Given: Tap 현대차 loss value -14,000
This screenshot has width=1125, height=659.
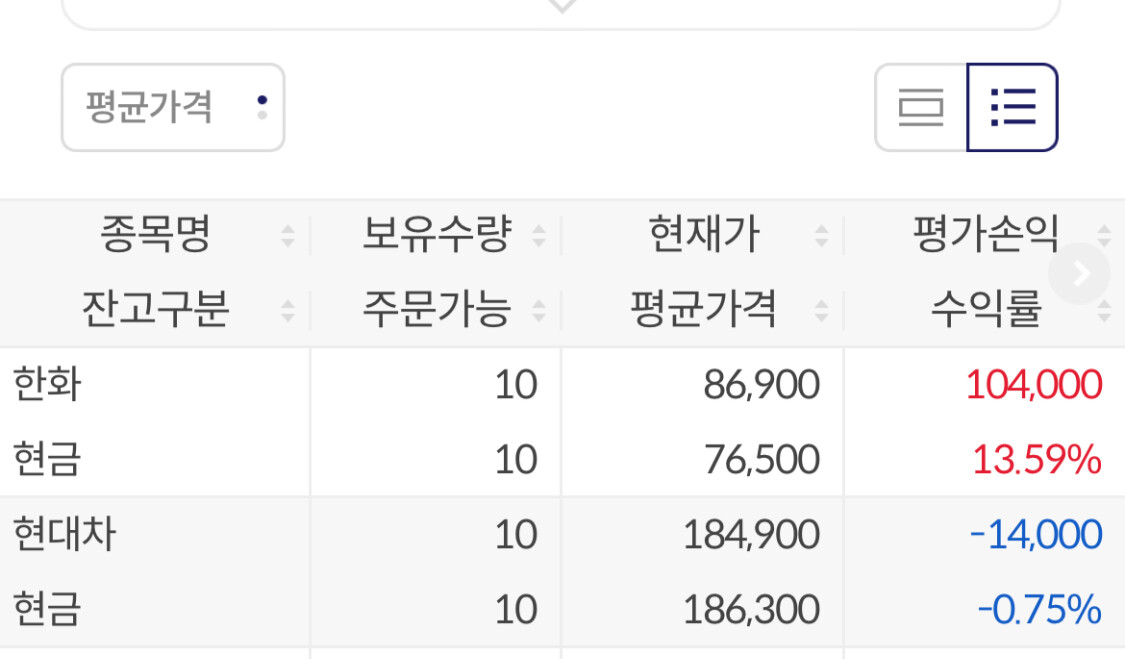Looking at the screenshot, I should 1036,535.
